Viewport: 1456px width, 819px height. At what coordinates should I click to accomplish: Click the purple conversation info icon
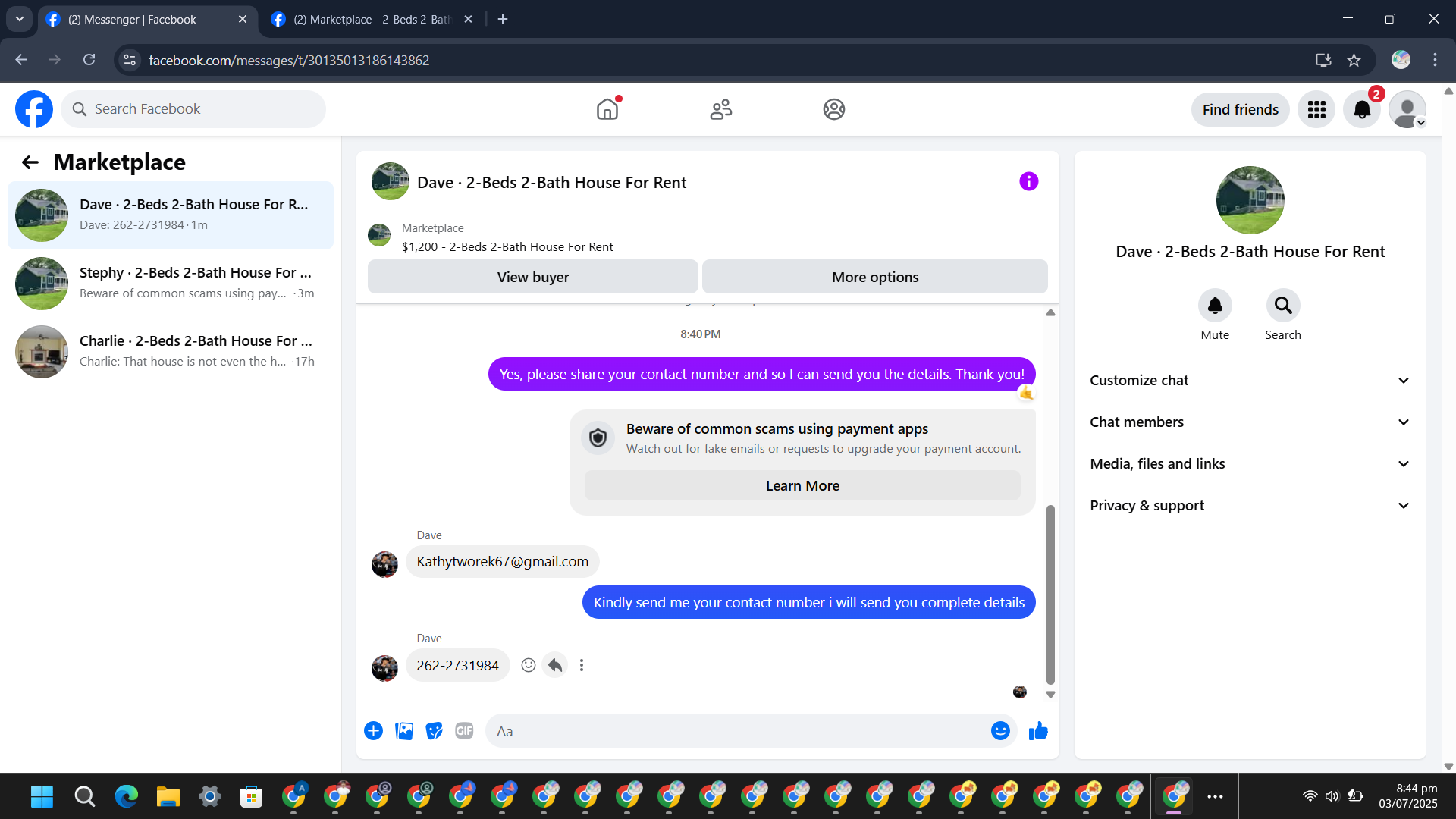tap(1028, 182)
